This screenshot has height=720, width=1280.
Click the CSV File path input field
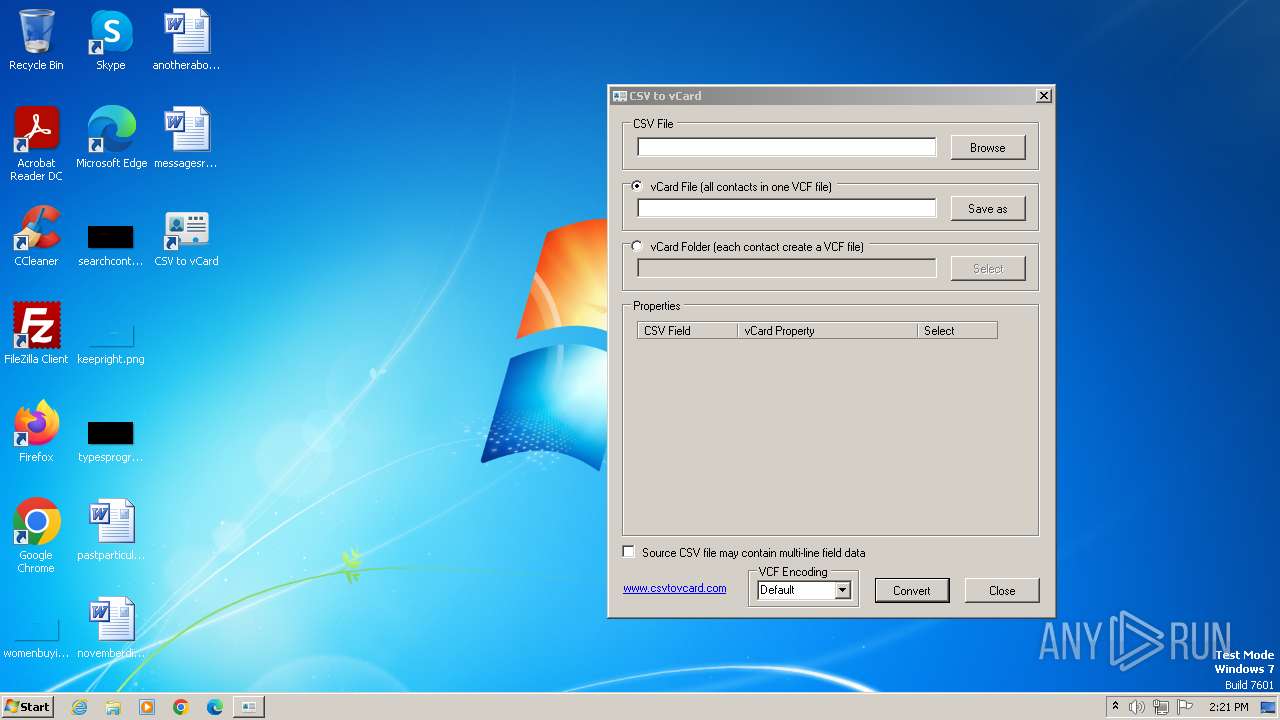787,147
